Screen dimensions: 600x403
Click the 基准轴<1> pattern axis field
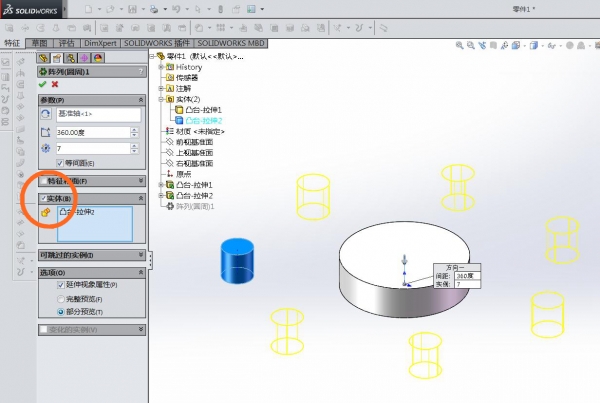[99, 114]
